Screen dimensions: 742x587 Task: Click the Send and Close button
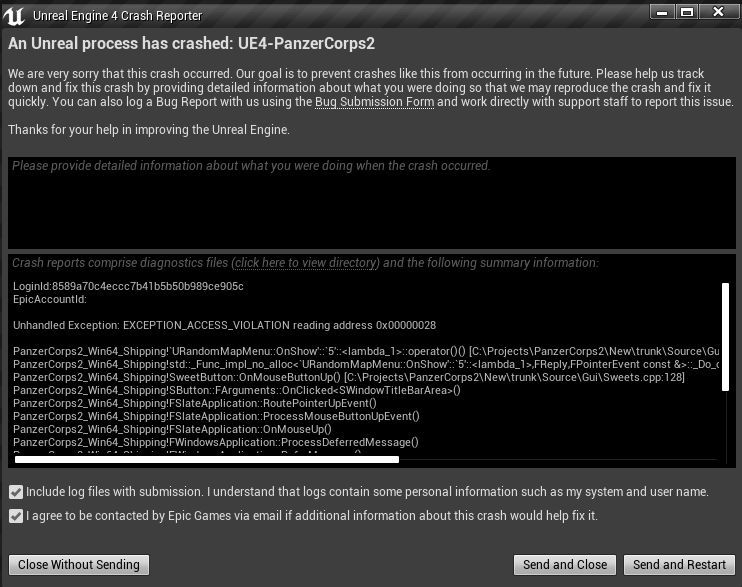(565, 565)
